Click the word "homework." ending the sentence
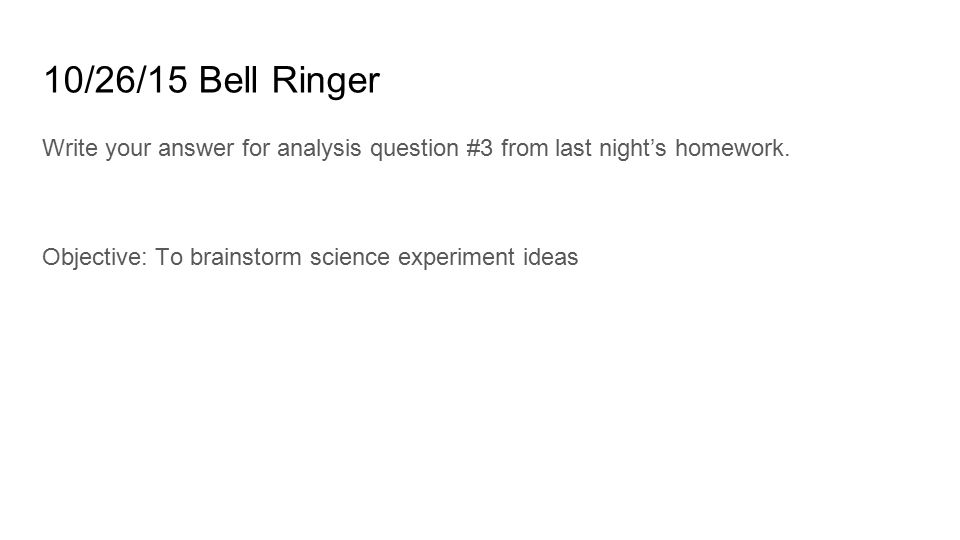 pos(733,148)
